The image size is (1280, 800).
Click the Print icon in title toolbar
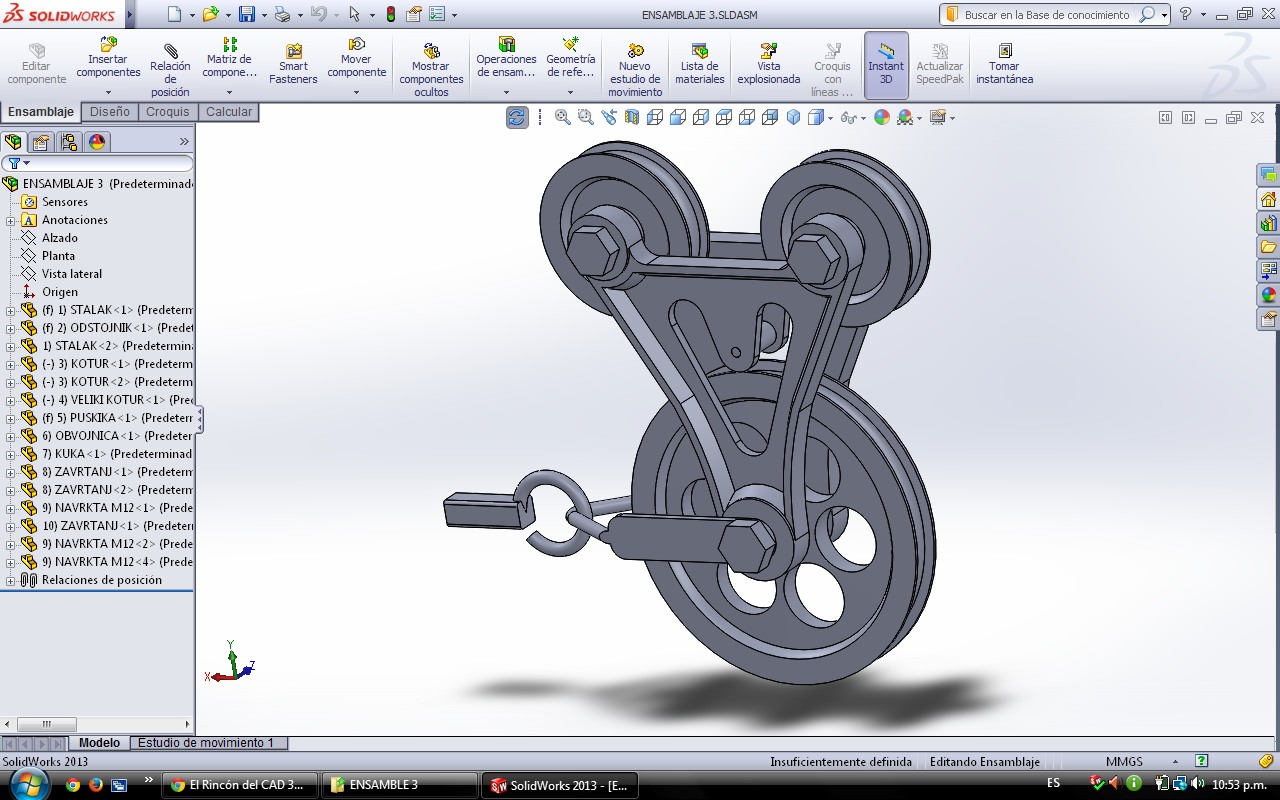click(282, 14)
